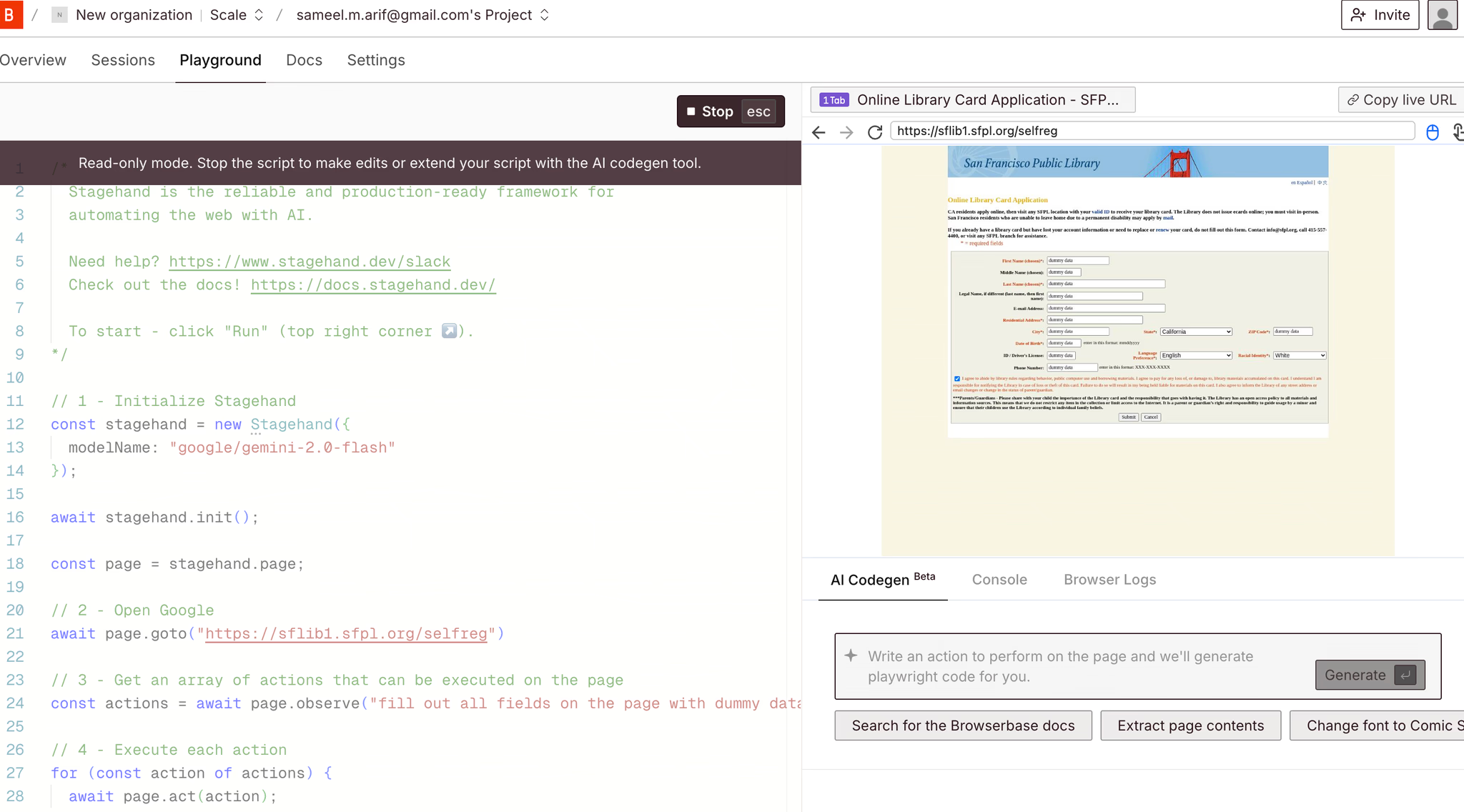
Task: Click the 1 Tab badge
Action: point(834,100)
